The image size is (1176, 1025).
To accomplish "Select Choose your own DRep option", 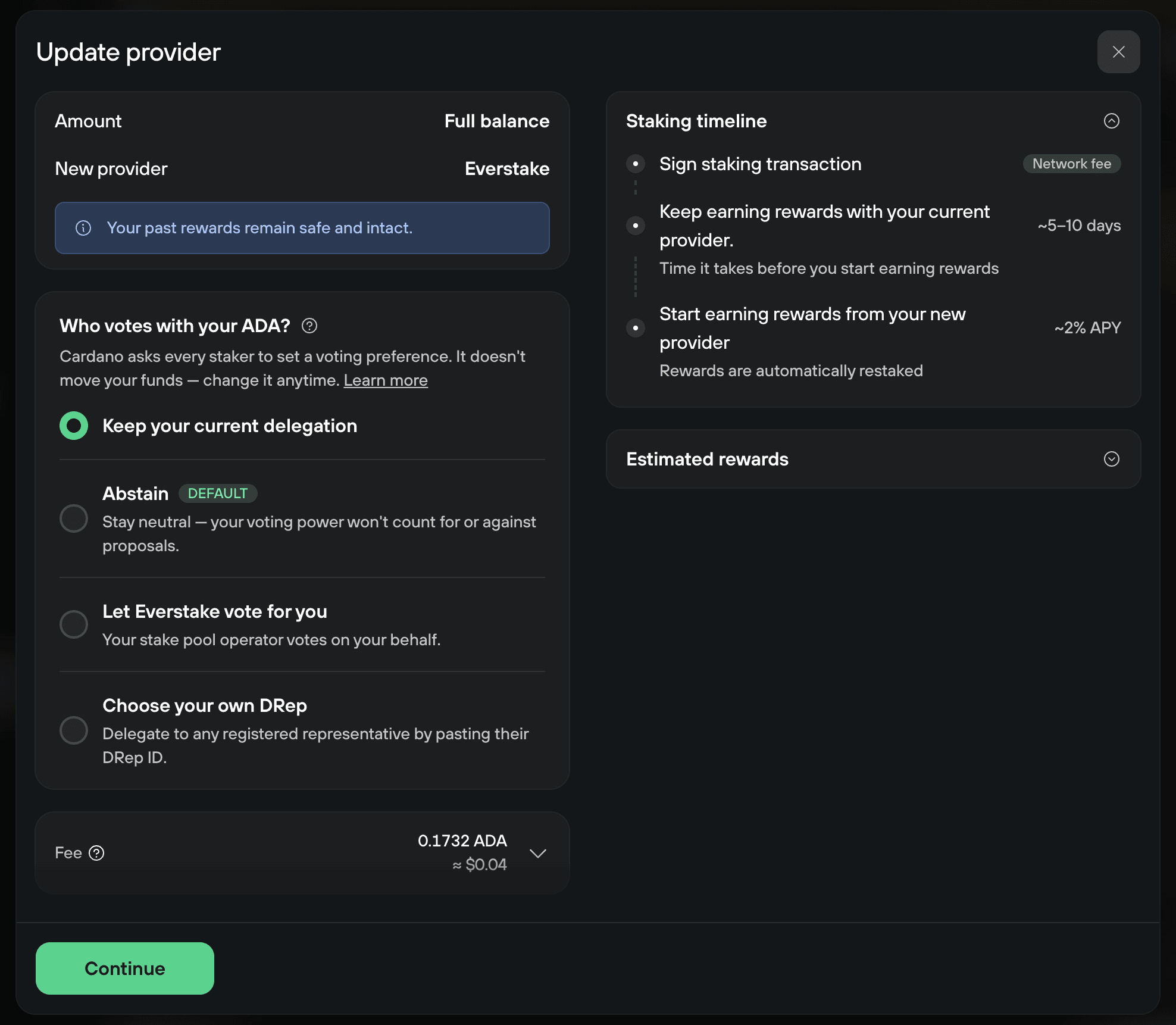I will [x=74, y=730].
